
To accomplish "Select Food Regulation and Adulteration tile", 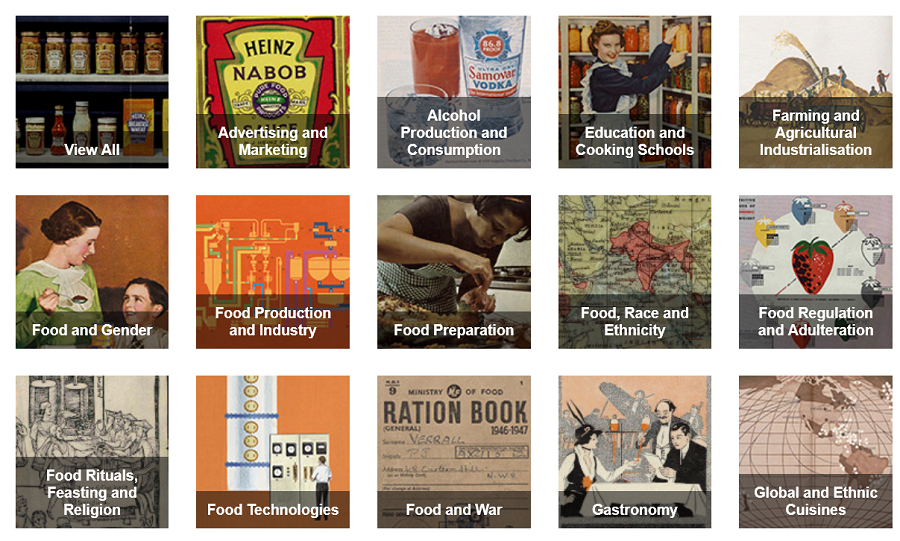I will (816, 272).
